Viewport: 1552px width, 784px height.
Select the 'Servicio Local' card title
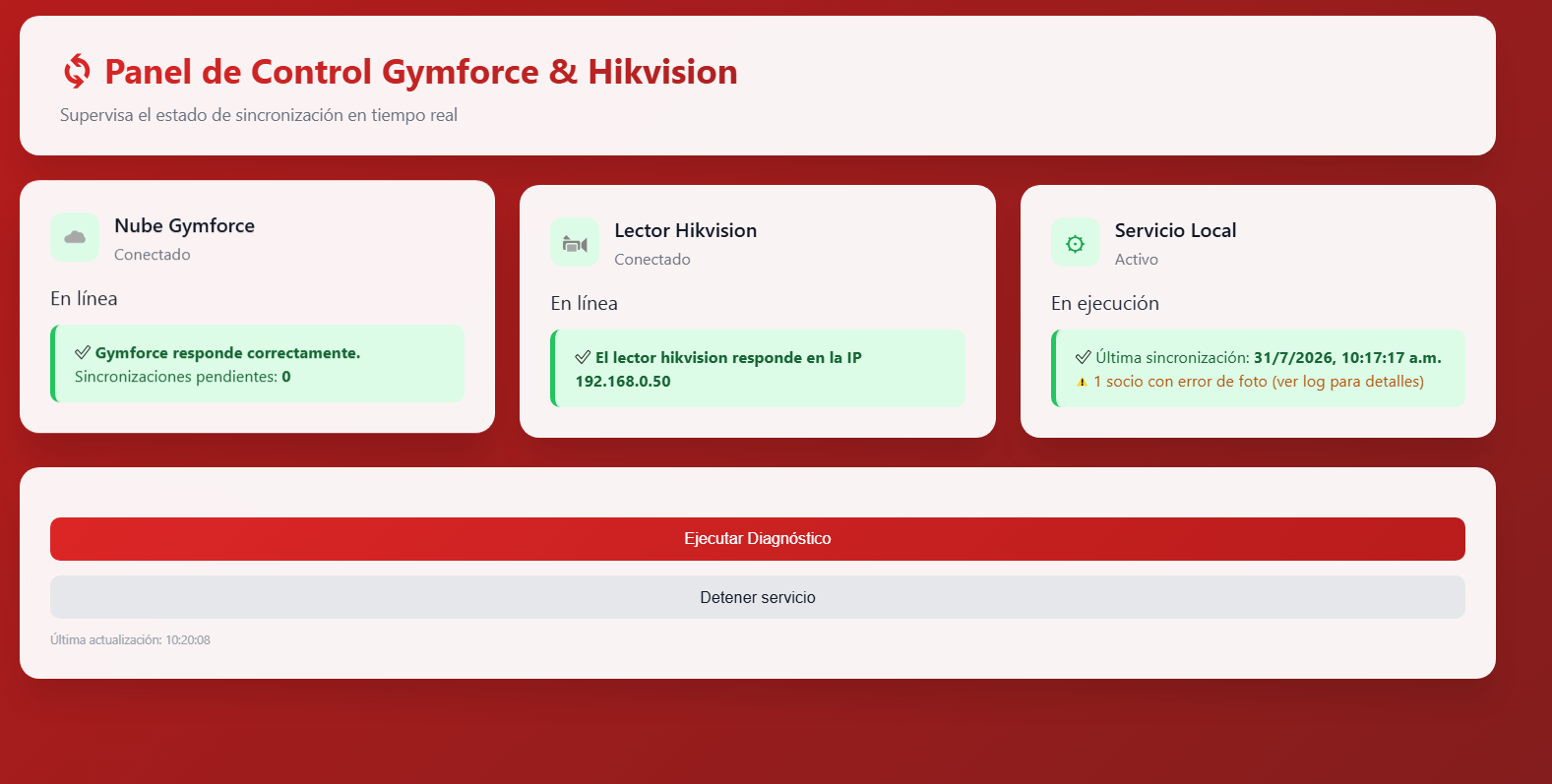tap(1175, 230)
